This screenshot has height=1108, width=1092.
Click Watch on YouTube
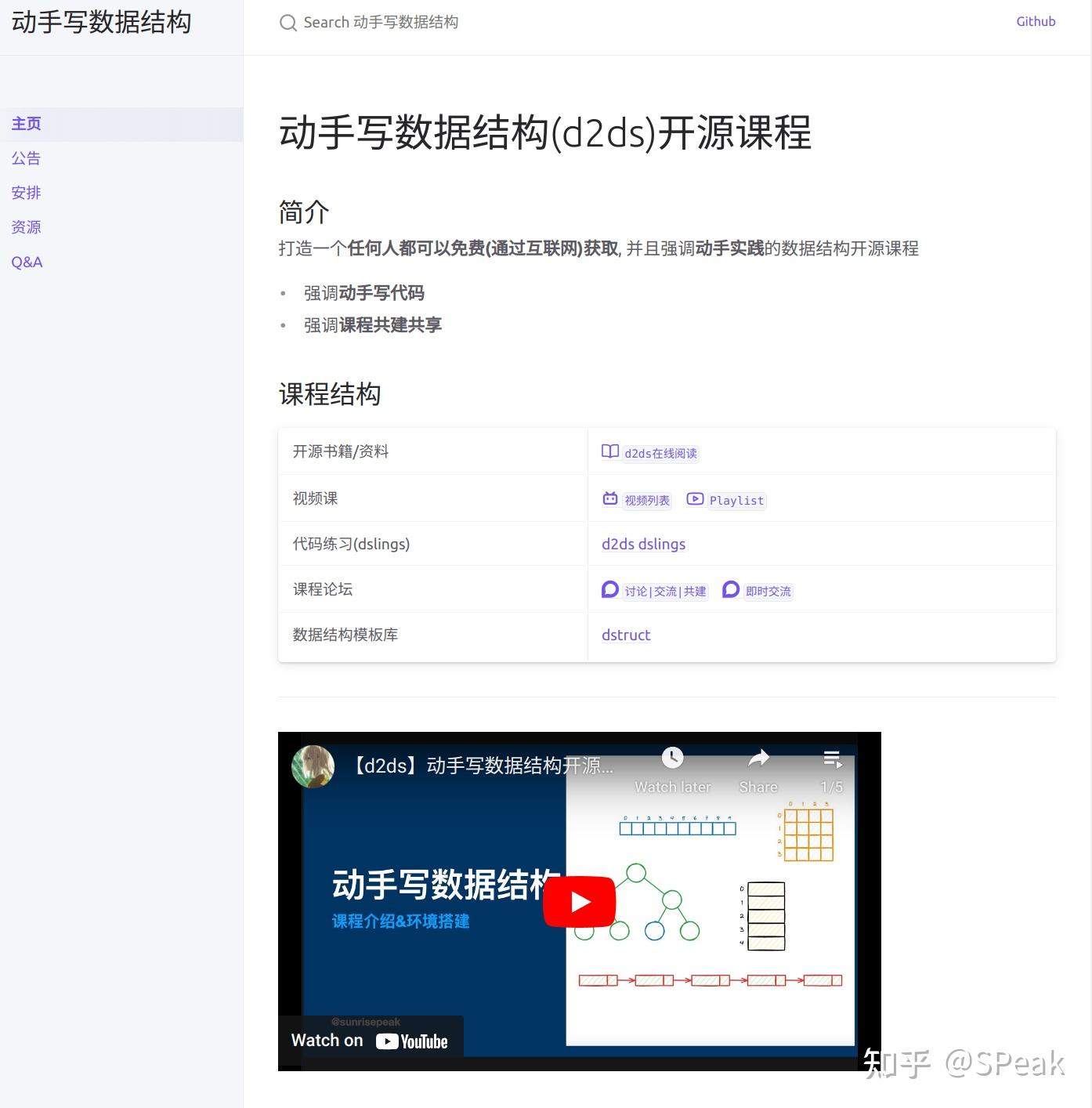[x=369, y=1039]
